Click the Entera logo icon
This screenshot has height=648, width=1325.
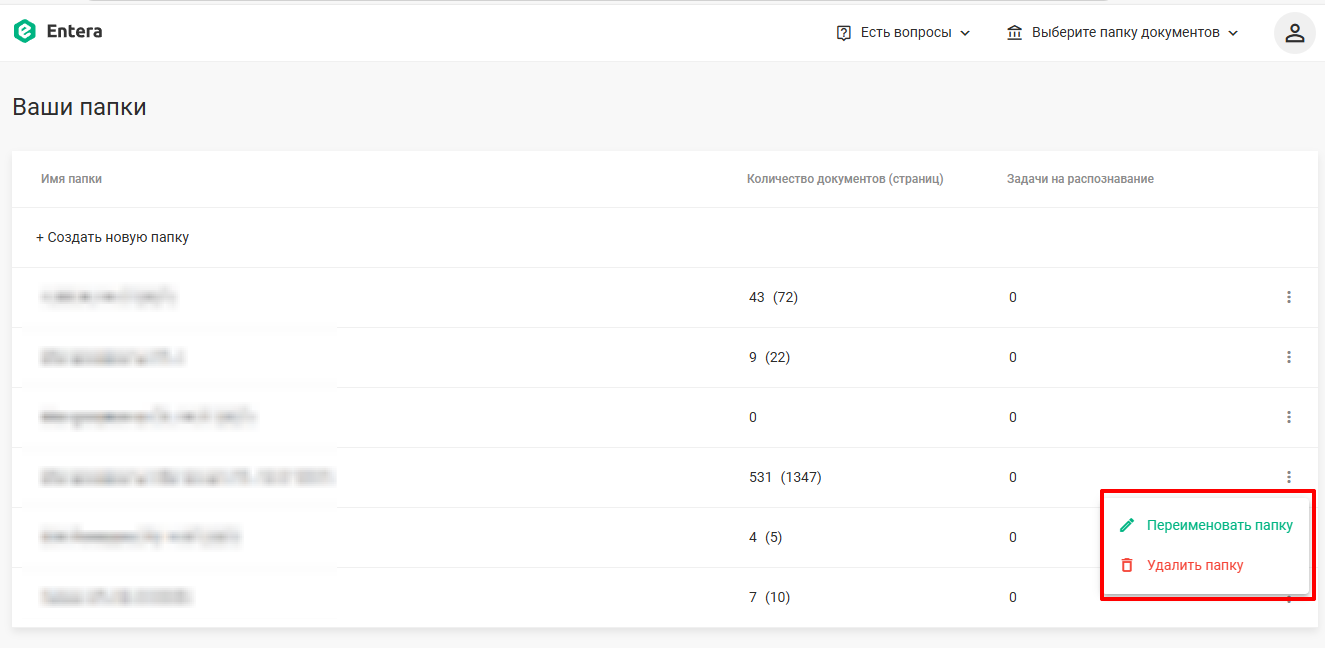(24, 32)
